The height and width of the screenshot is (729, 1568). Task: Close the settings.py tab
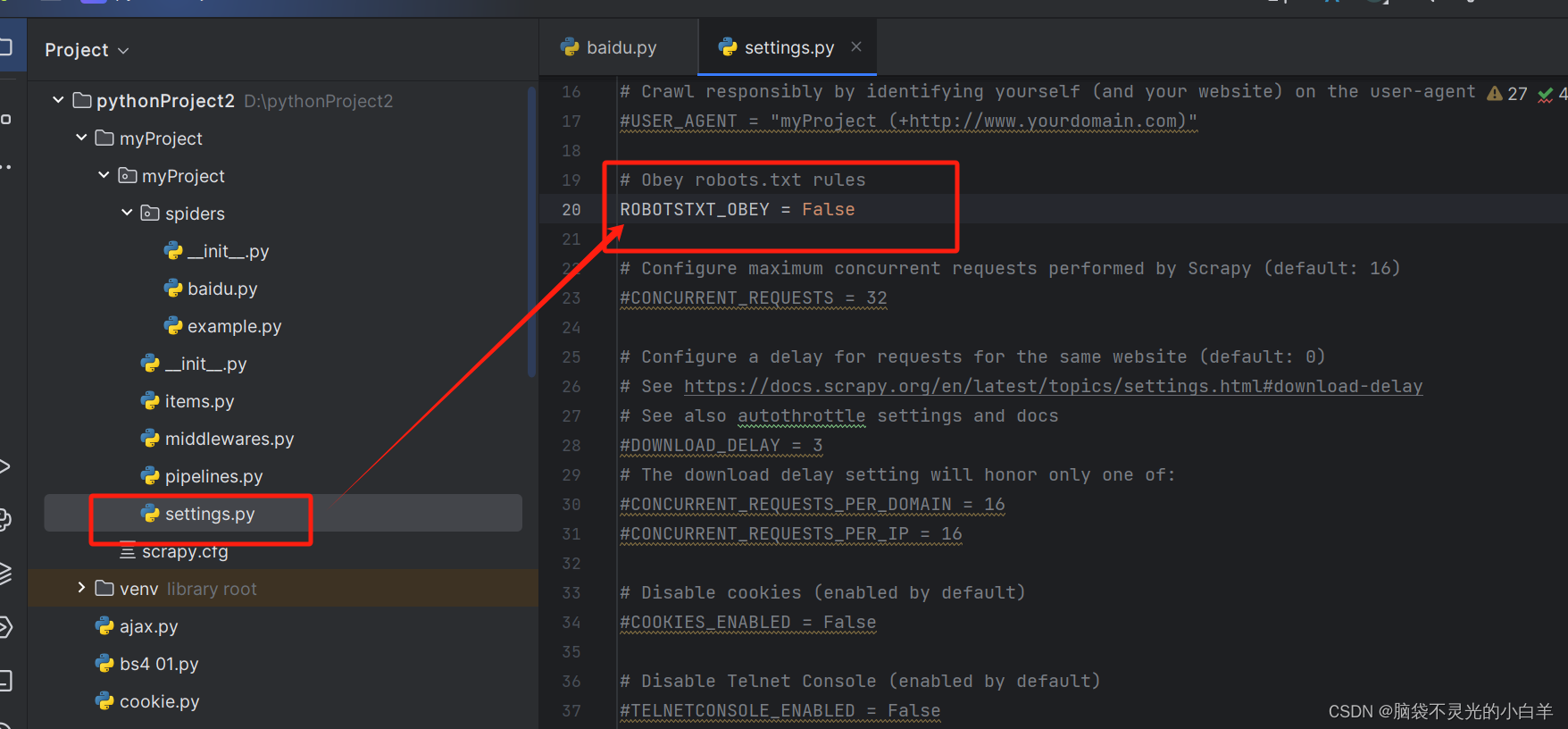856,46
